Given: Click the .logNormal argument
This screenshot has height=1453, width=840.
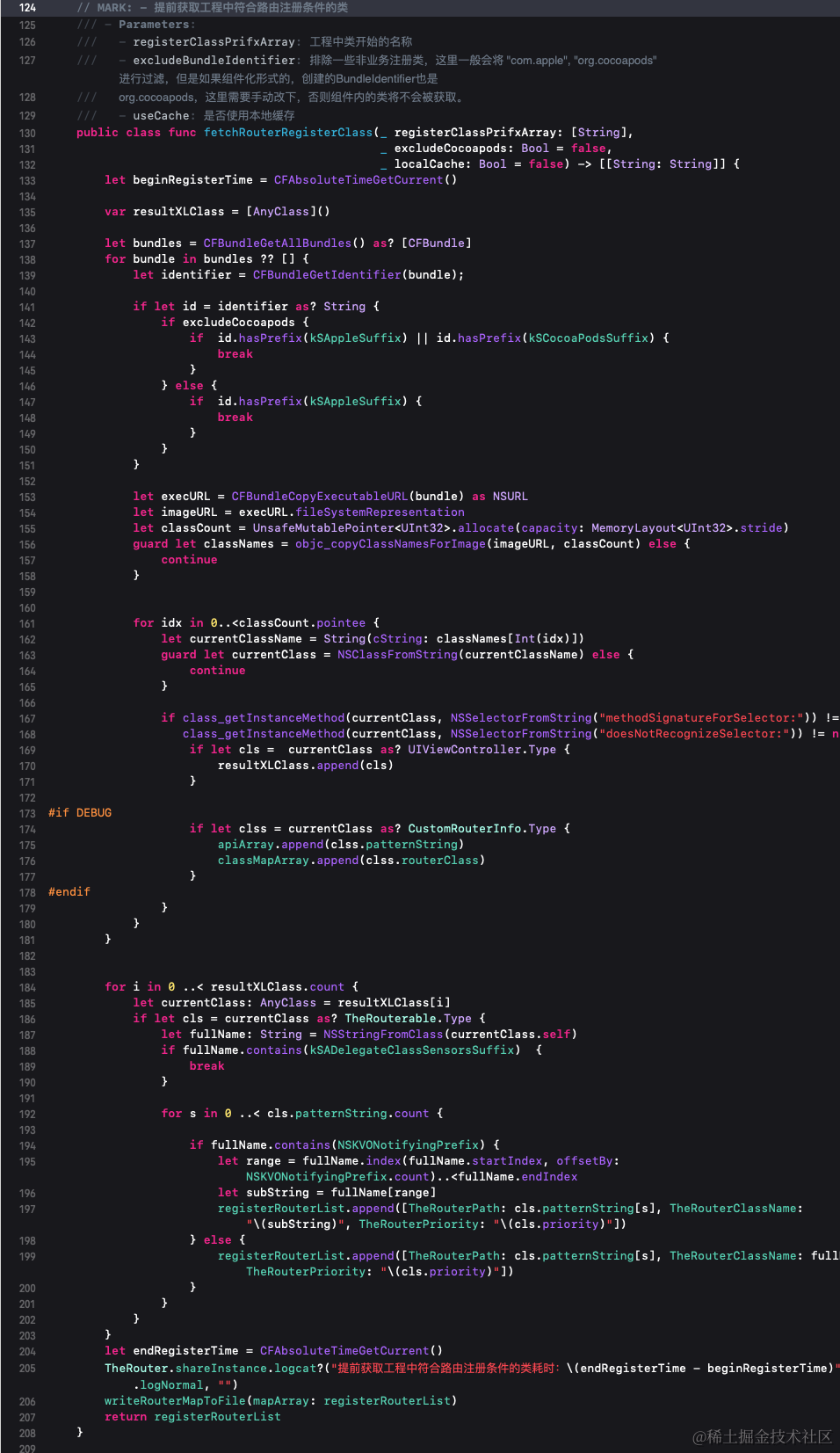Looking at the screenshot, I should click(168, 1385).
